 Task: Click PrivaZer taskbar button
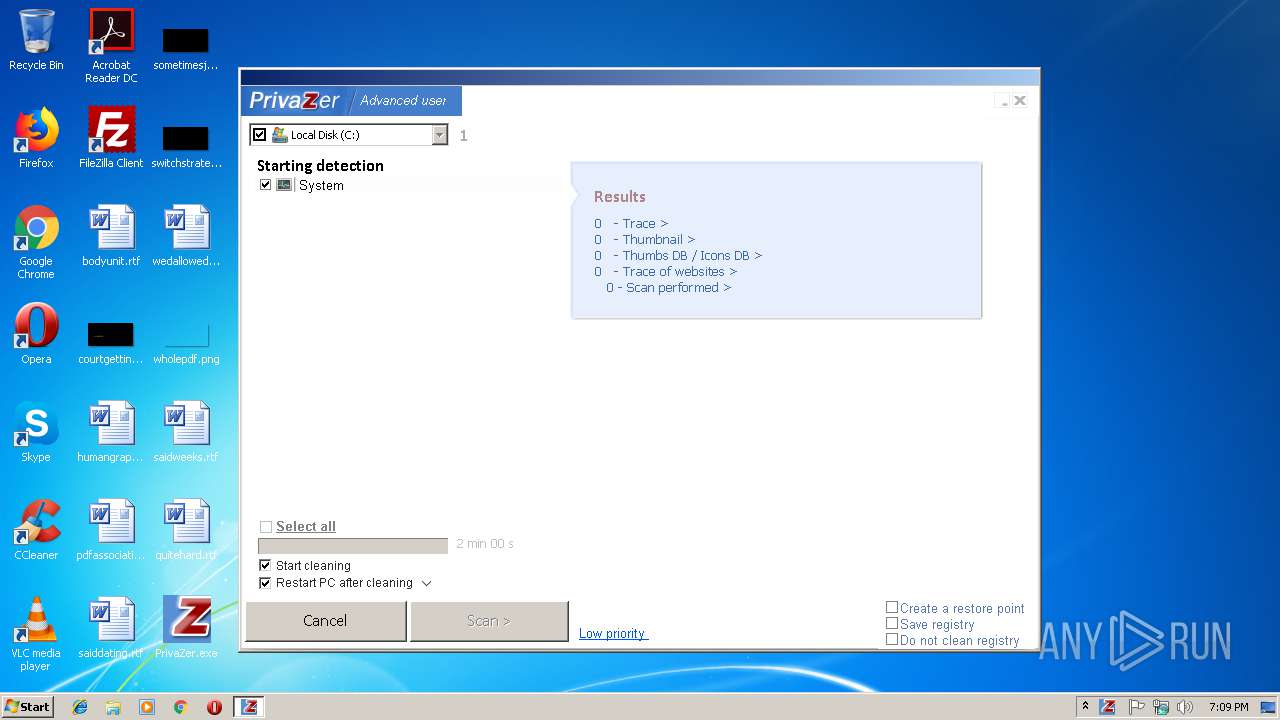pyautogui.click(x=249, y=707)
